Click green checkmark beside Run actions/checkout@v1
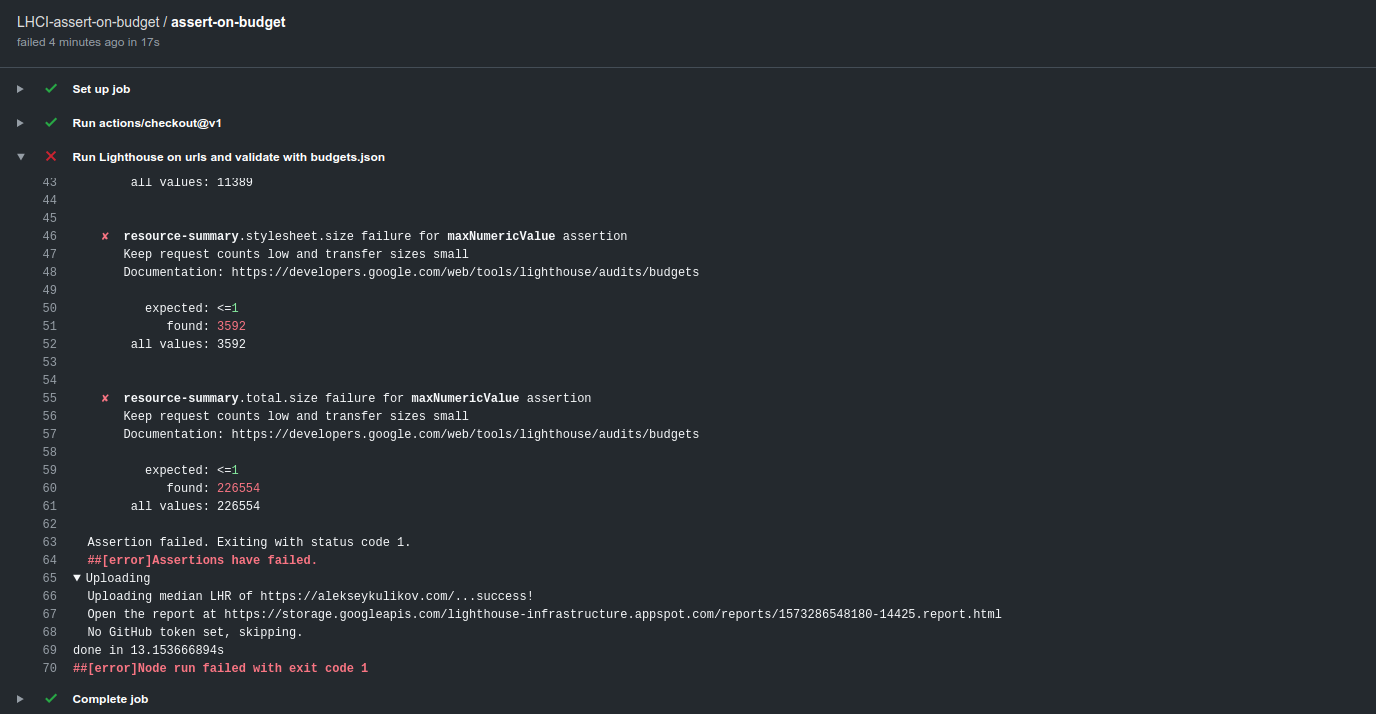The image size is (1376, 714). (x=51, y=123)
